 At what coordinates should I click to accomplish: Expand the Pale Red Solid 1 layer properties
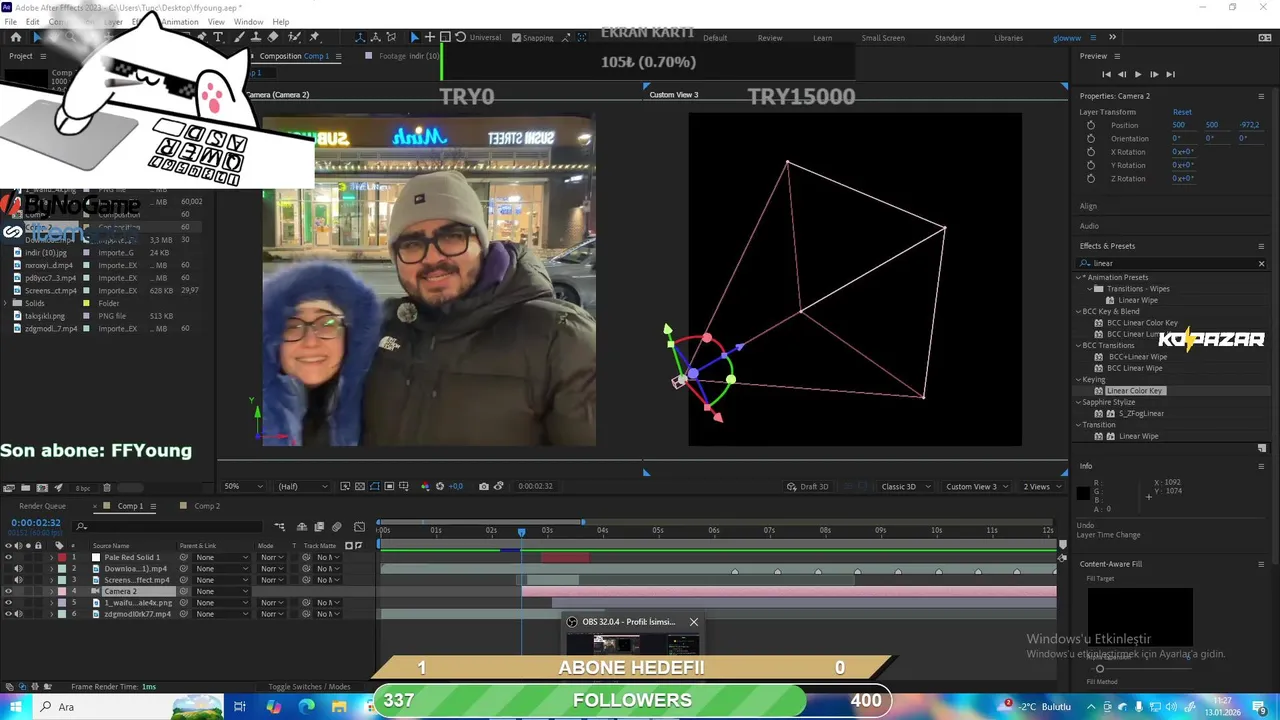pos(52,557)
